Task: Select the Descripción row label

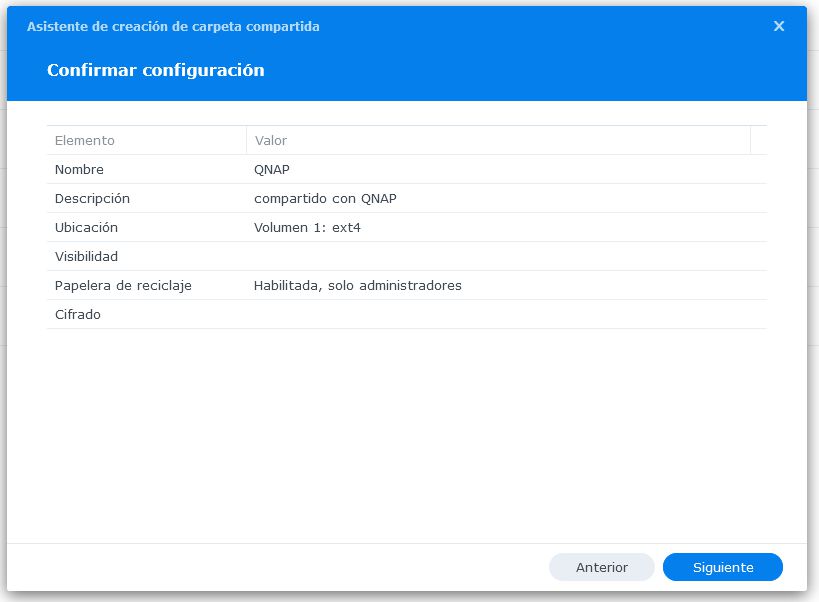Action: (92, 199)
